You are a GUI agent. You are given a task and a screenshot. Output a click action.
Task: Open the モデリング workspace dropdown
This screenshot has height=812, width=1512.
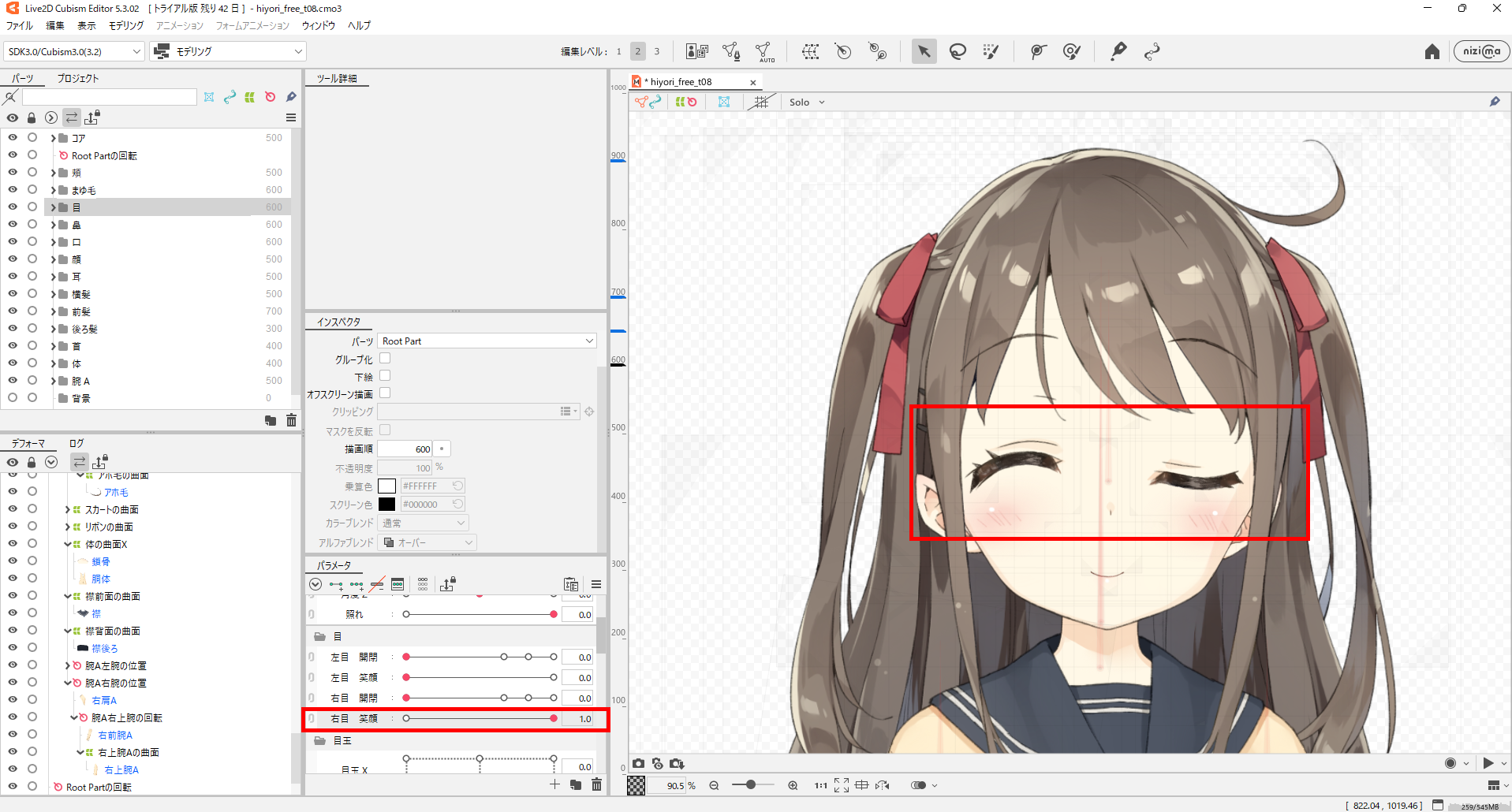pyautogui.click(x=228, y=51)
